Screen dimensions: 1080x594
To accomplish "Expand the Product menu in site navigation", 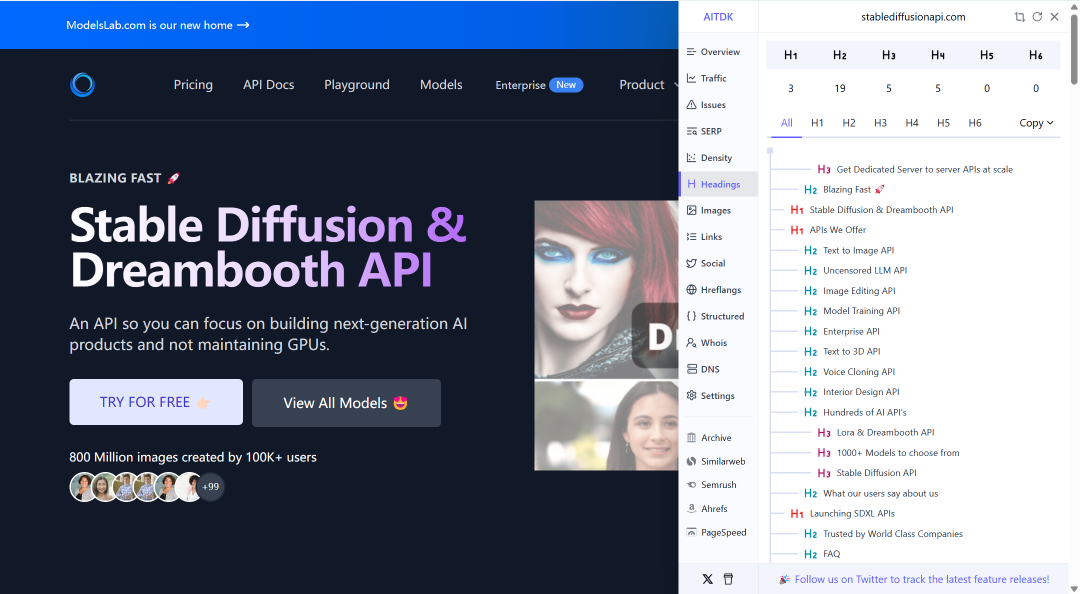I will click(648, 85).
